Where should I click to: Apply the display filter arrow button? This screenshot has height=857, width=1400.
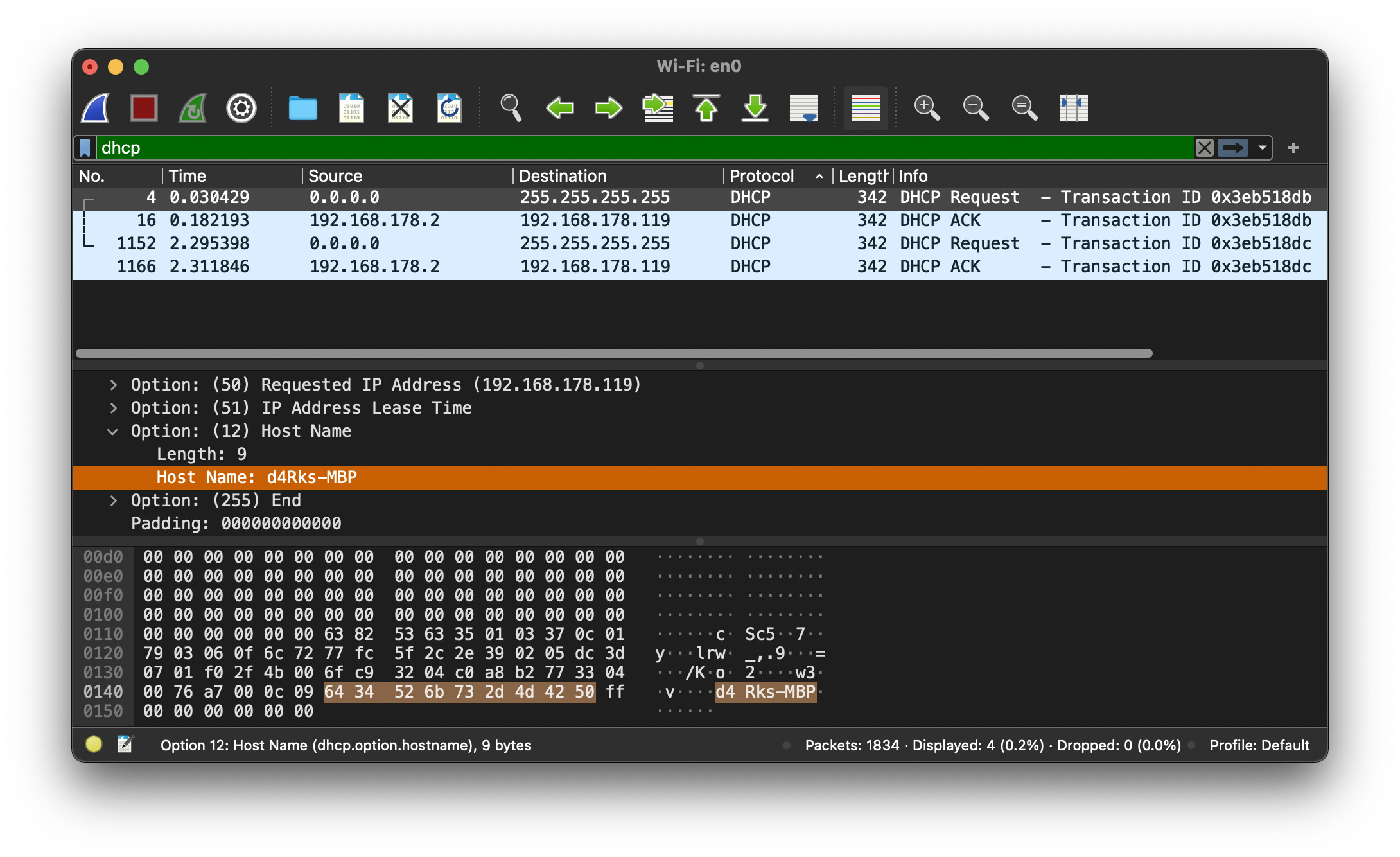click(1232, 148)
